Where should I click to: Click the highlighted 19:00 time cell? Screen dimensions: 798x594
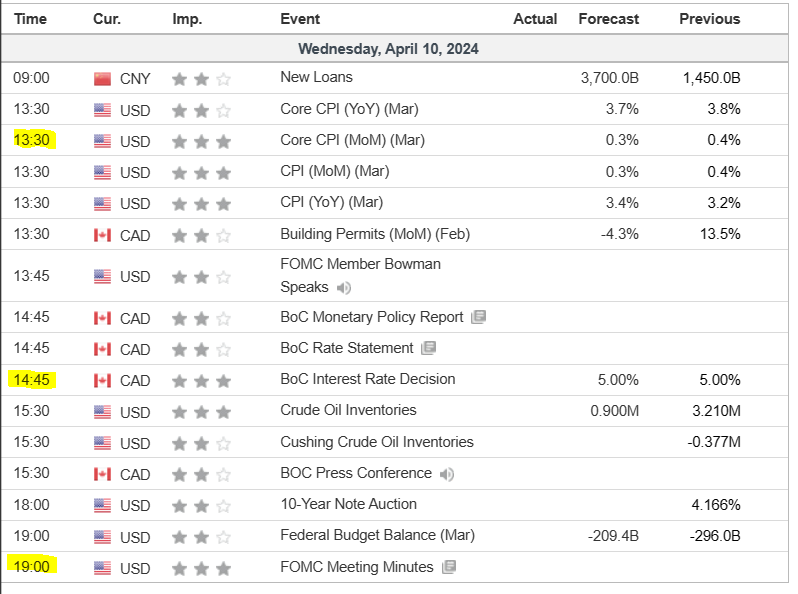[x=31, y=567]
